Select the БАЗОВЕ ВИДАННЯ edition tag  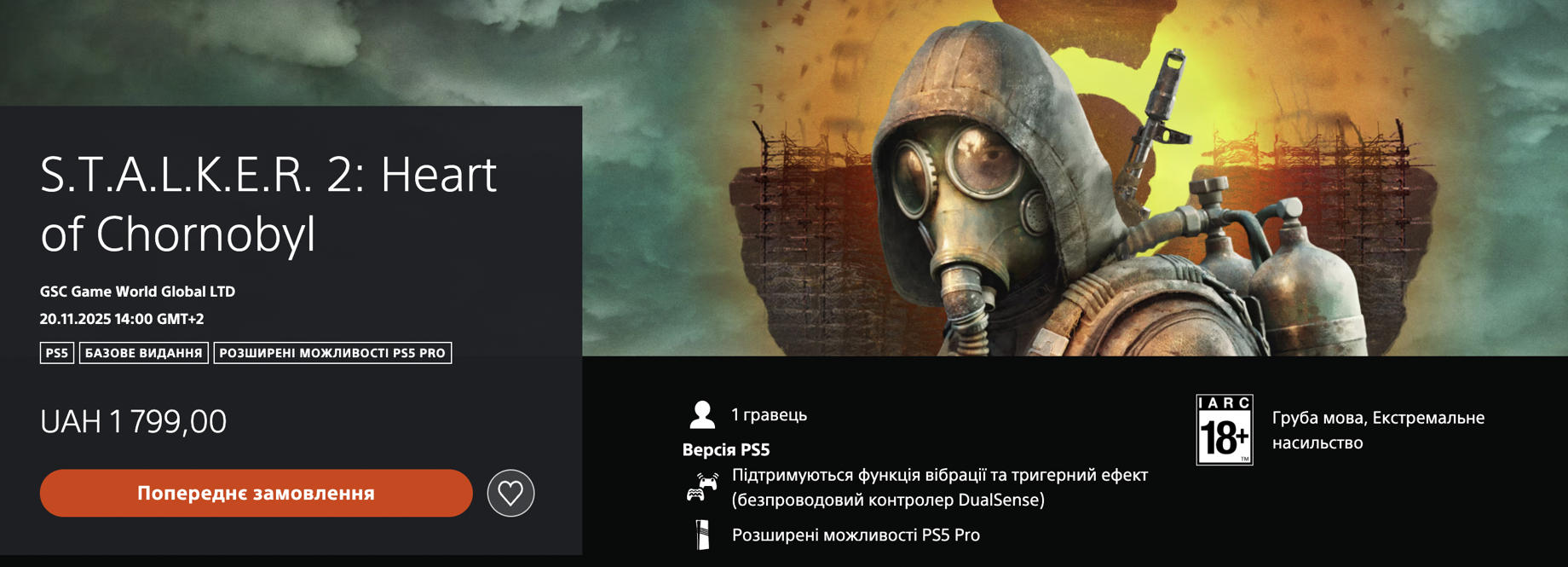144,353
